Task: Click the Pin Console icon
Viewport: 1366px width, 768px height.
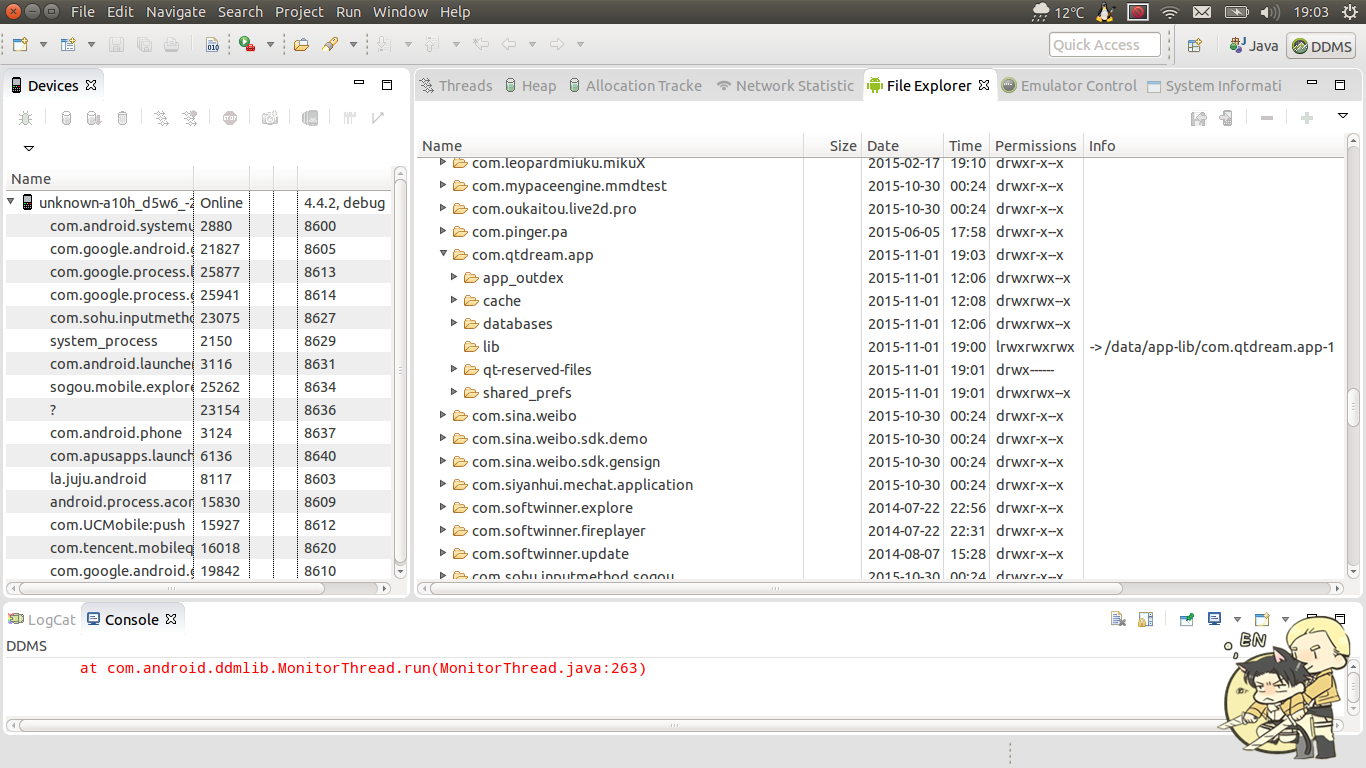Action: coord(1186,619)
